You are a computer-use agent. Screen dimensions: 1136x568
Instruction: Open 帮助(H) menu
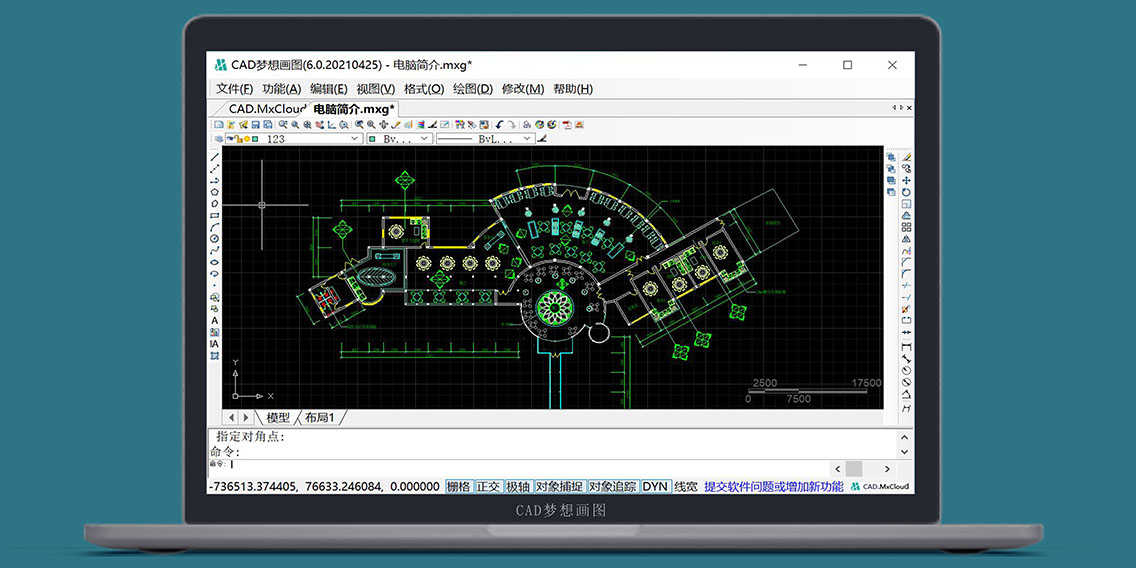click(x=572, y=89)
